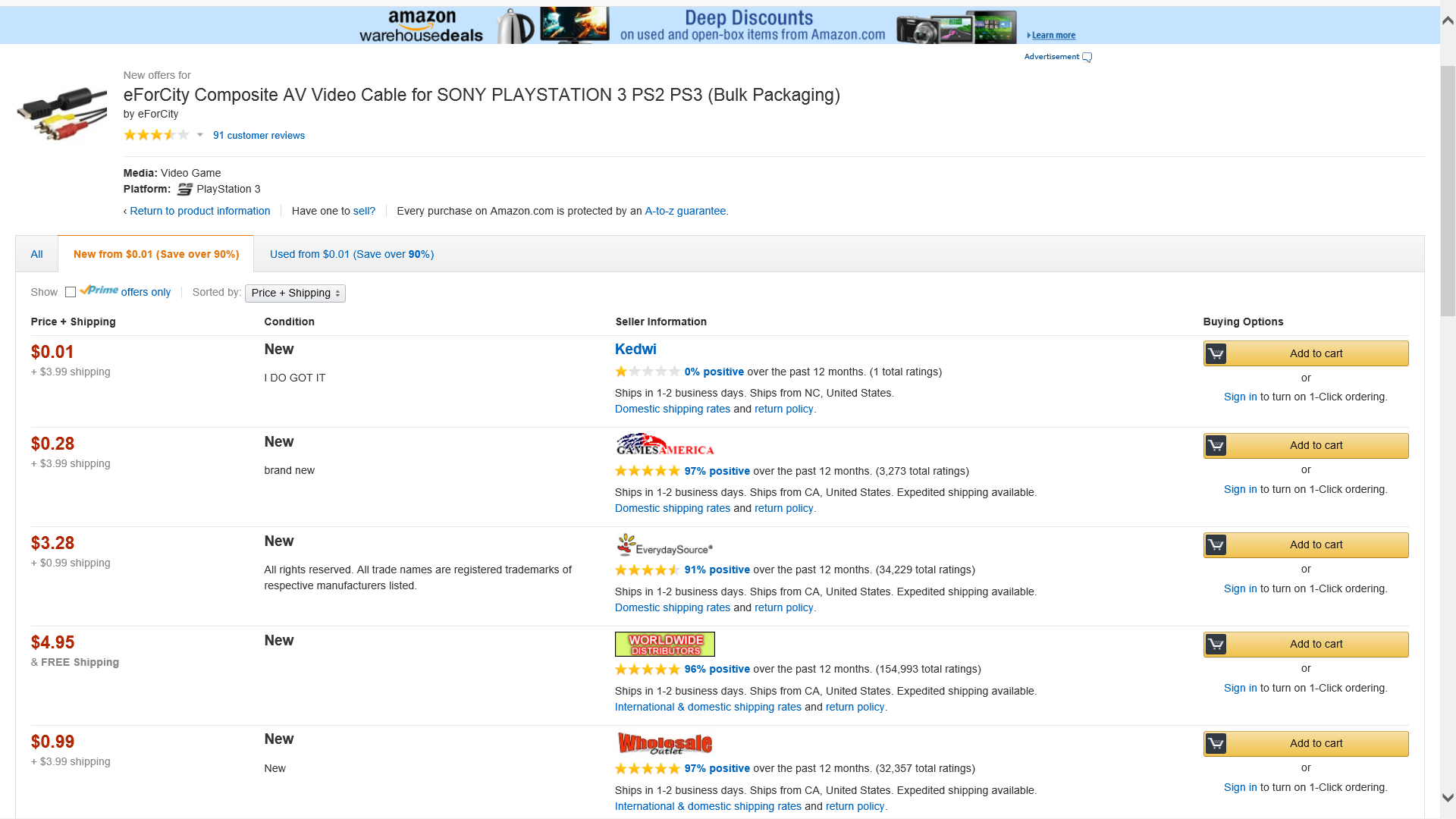Open EverydaySource's return policy link
The width and height of the screenshot is (1456, 819).
[783, 607]
